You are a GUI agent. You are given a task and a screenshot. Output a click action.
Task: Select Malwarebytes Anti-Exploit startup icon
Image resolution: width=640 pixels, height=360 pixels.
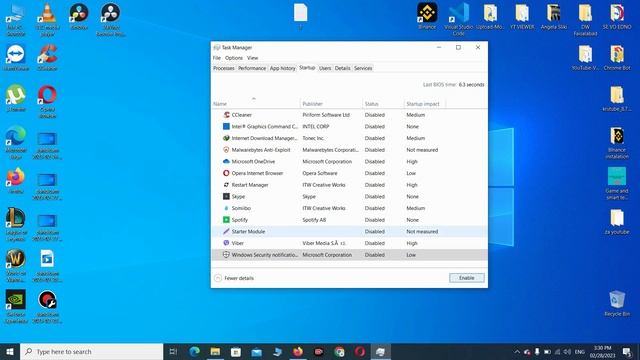226,150
